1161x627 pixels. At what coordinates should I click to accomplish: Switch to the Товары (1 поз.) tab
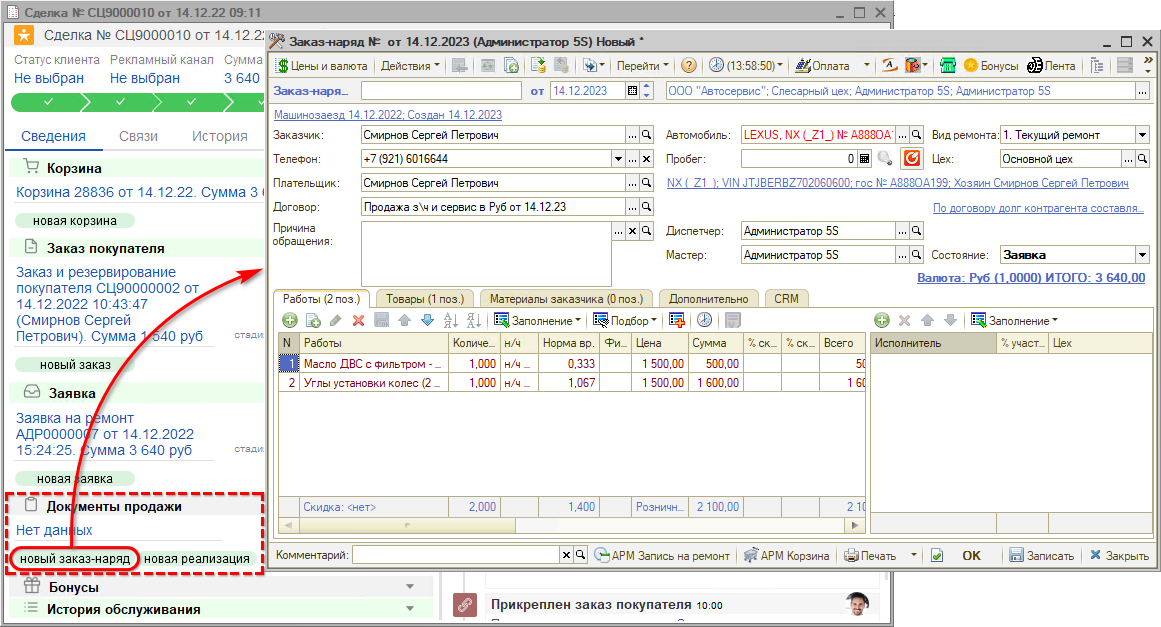pos(425,298)
